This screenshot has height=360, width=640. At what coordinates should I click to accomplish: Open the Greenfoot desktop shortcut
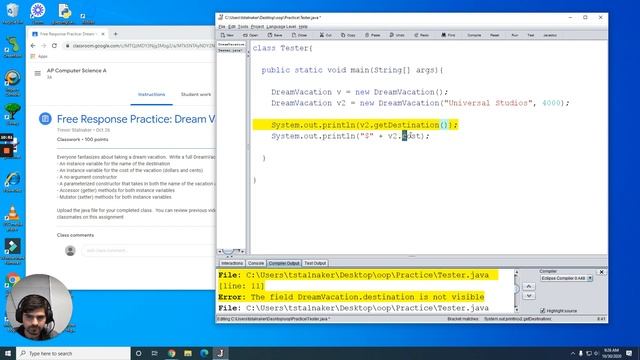click(x=13, y=47)
